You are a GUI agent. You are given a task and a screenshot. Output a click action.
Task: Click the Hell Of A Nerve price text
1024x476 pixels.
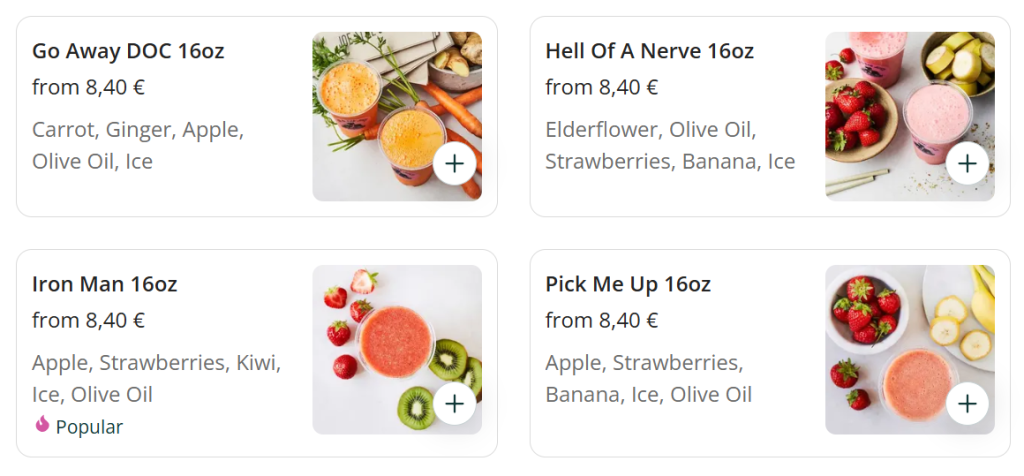coord(601,88)
